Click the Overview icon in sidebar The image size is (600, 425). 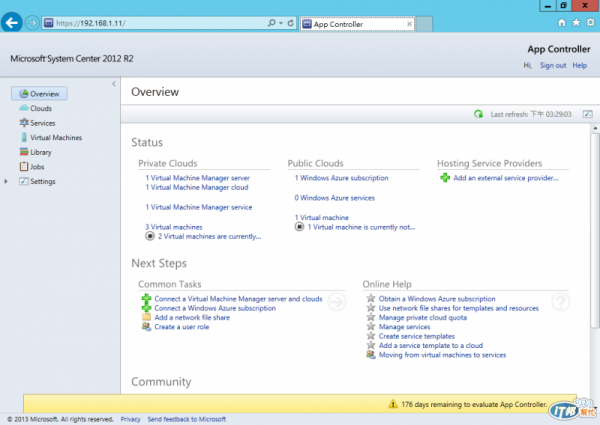pos(24,94)
